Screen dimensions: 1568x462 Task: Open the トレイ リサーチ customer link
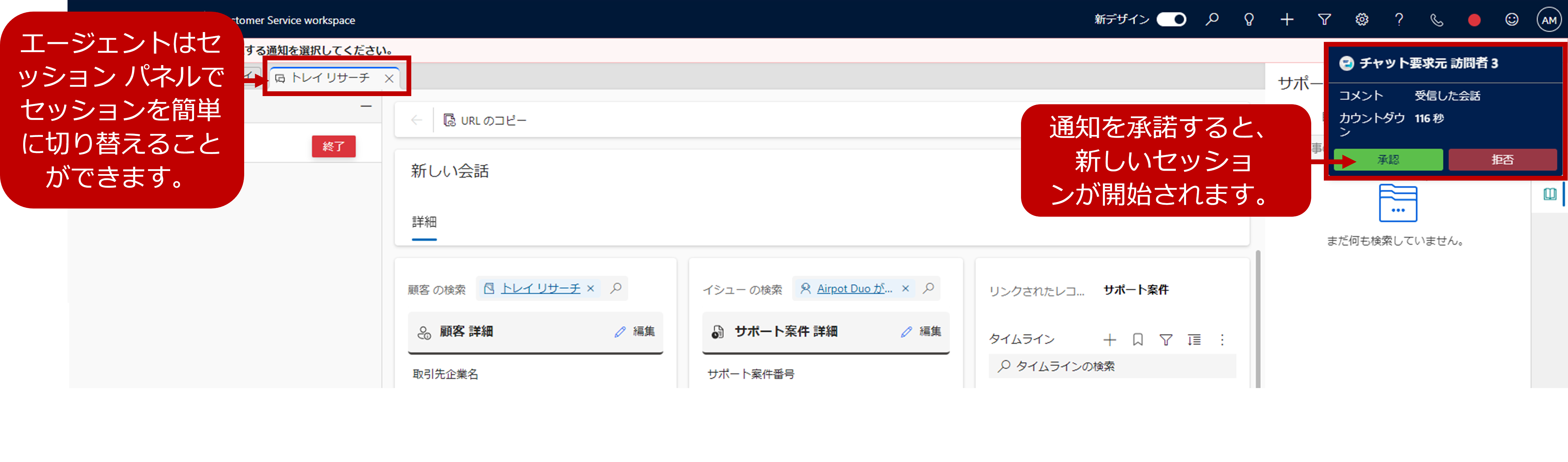pos(540,288)
